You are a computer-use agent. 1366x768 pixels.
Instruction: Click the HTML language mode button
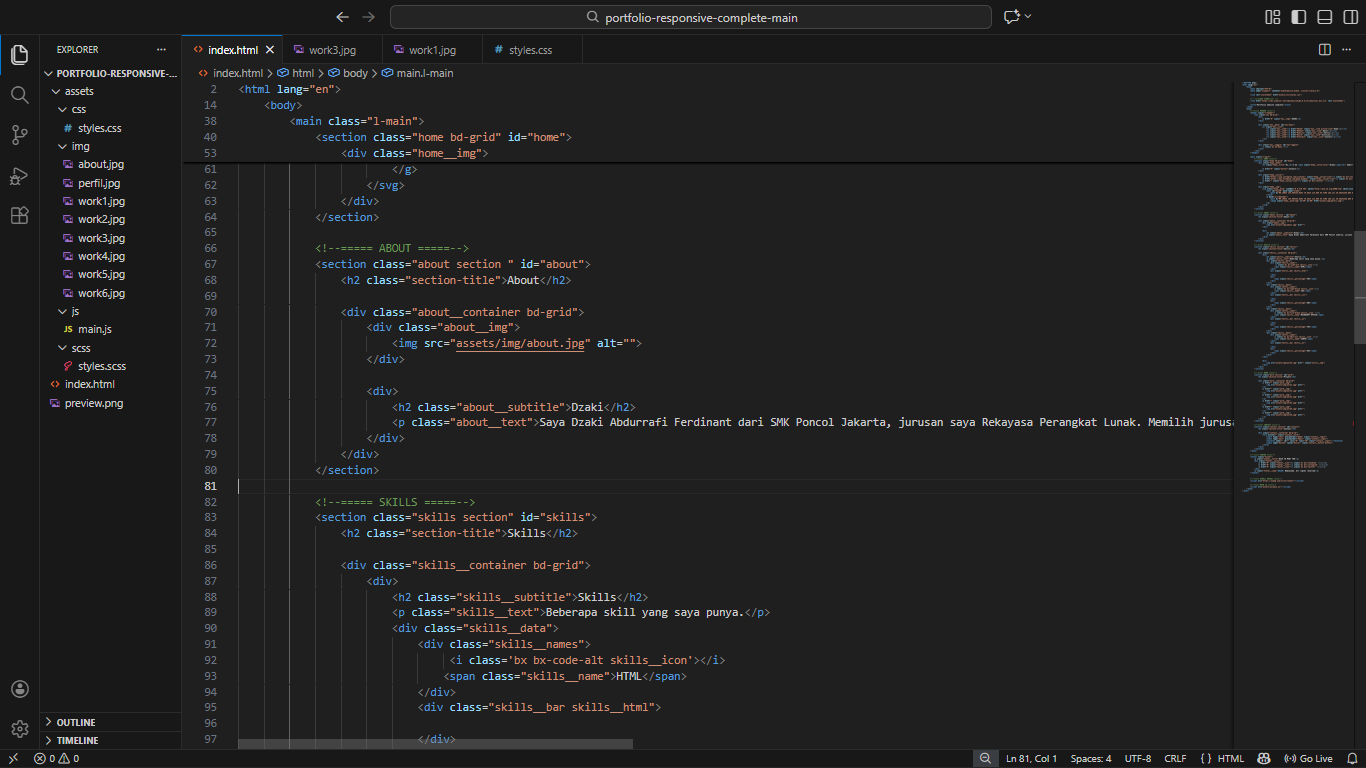(x=1222, y=758)
